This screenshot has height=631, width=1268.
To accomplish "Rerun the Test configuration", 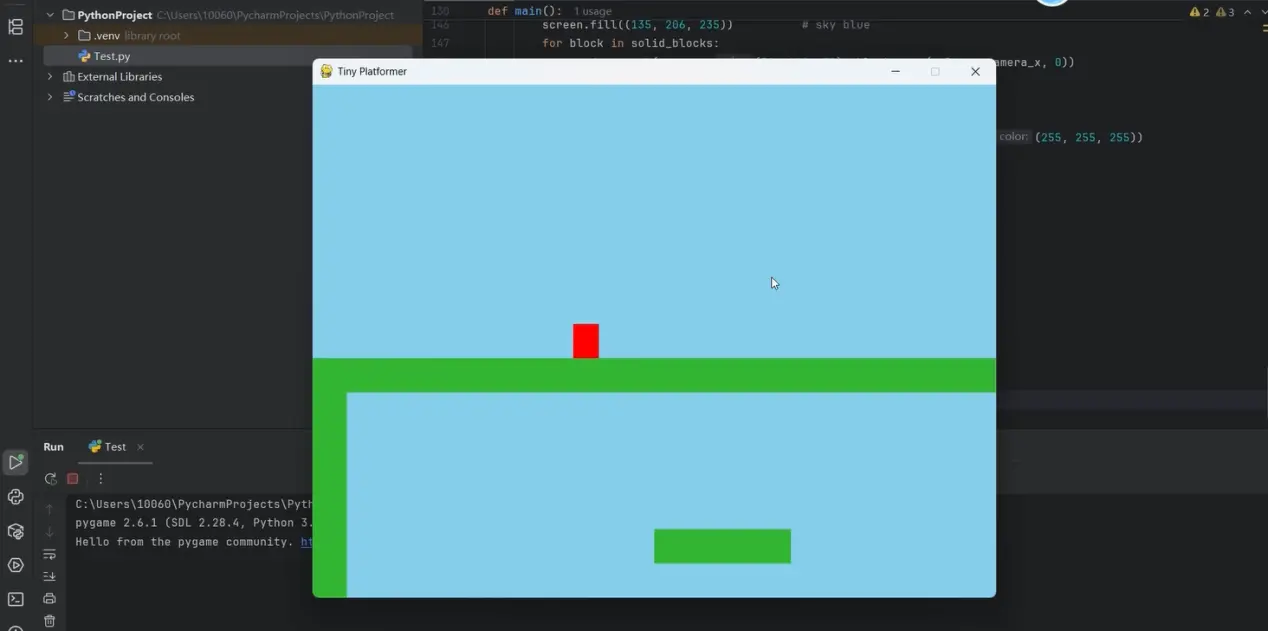I will tap(50, 479).
